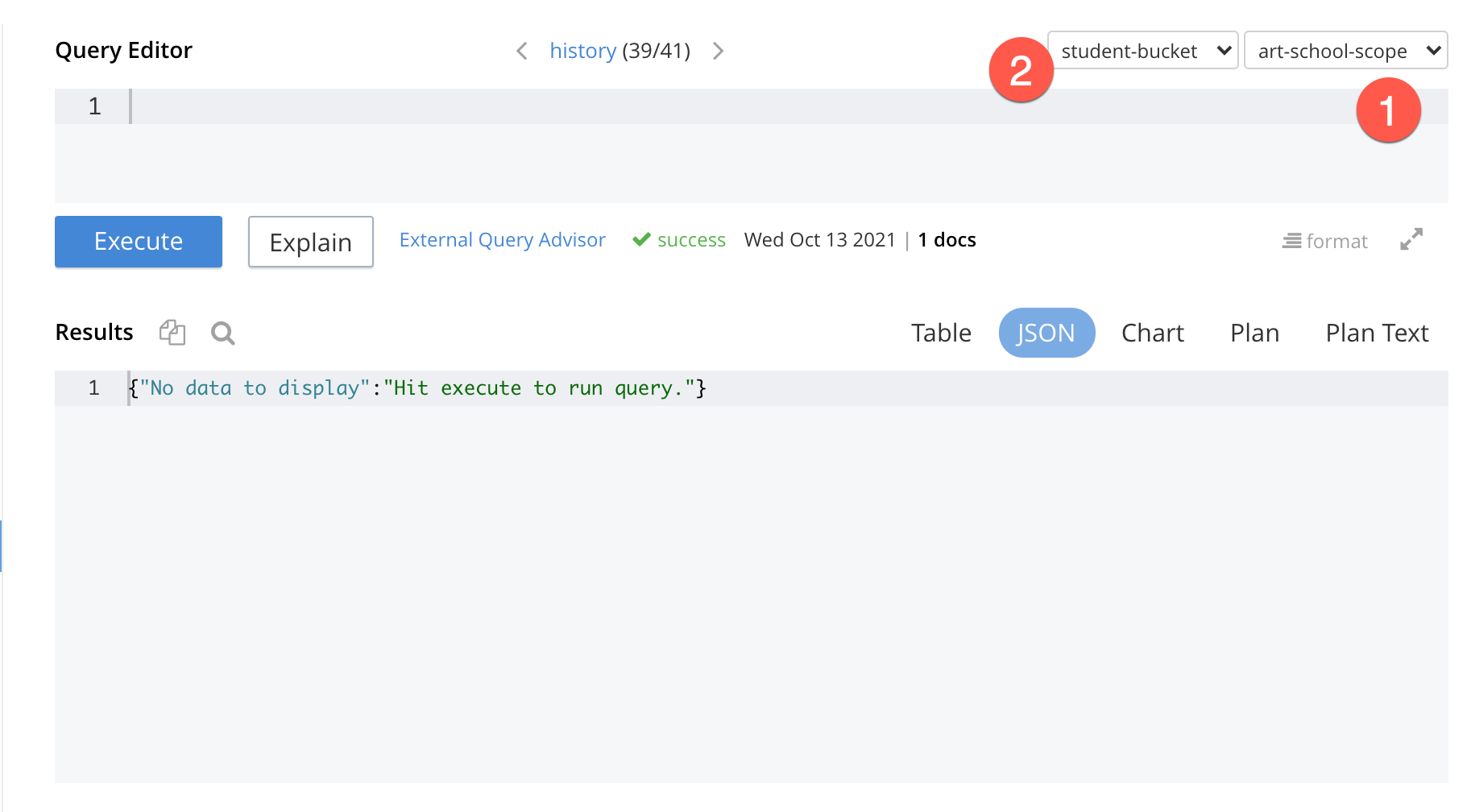Go to the previous history entry
This screenshot has width=1471, height=812.
tap(521, 50)
